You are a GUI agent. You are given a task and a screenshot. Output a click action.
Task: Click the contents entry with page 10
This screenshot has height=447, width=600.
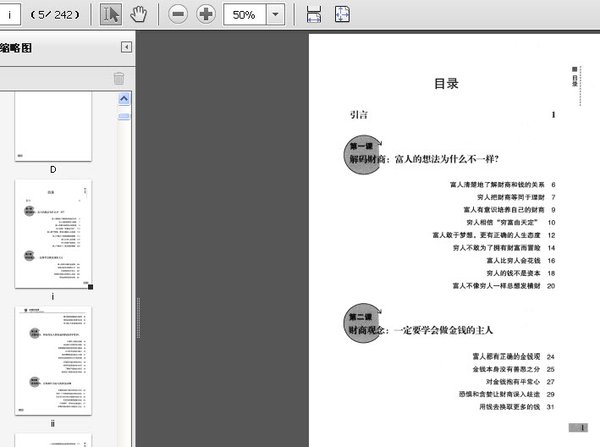click(511, 222)
